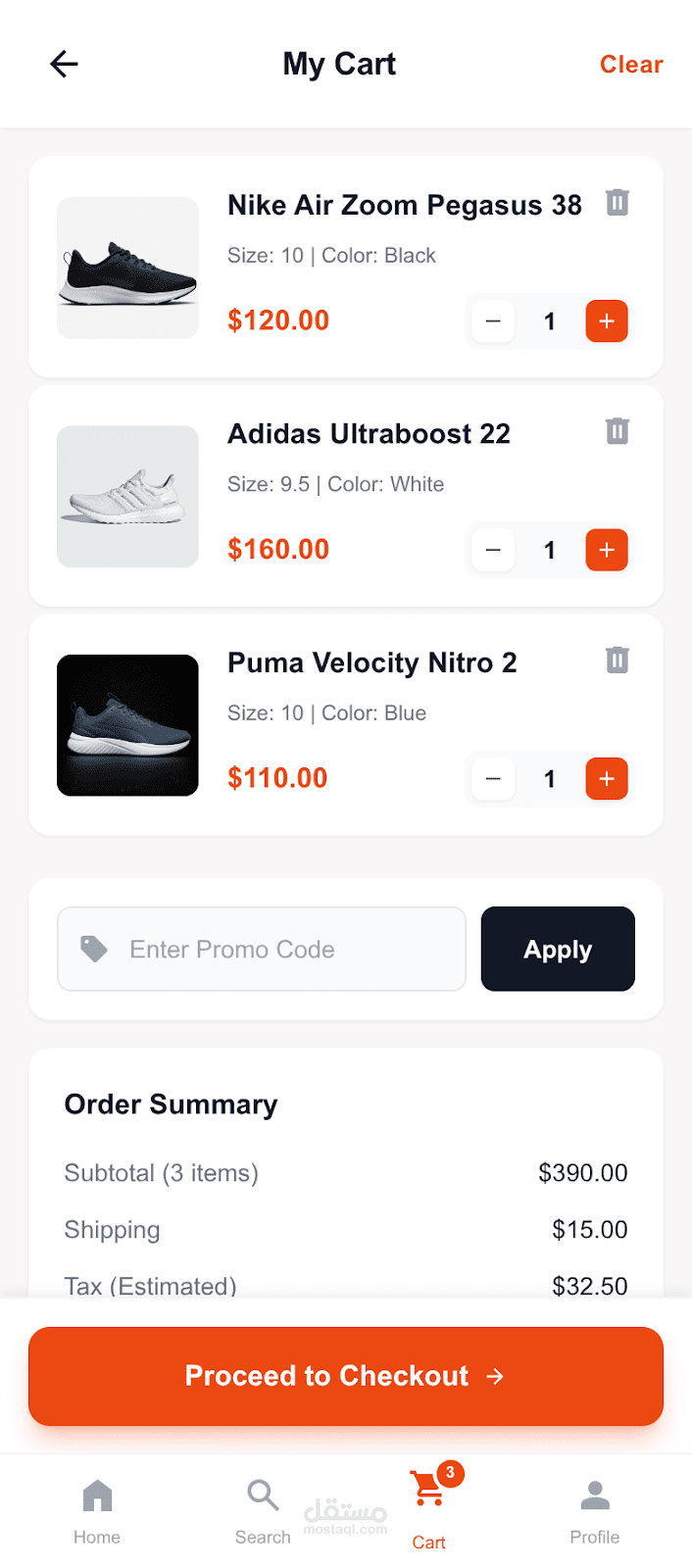Screen dimensions: 692x1568
Task: Remove Adidas Ultraboost 22 with trash icon
Action: [617, 431]
